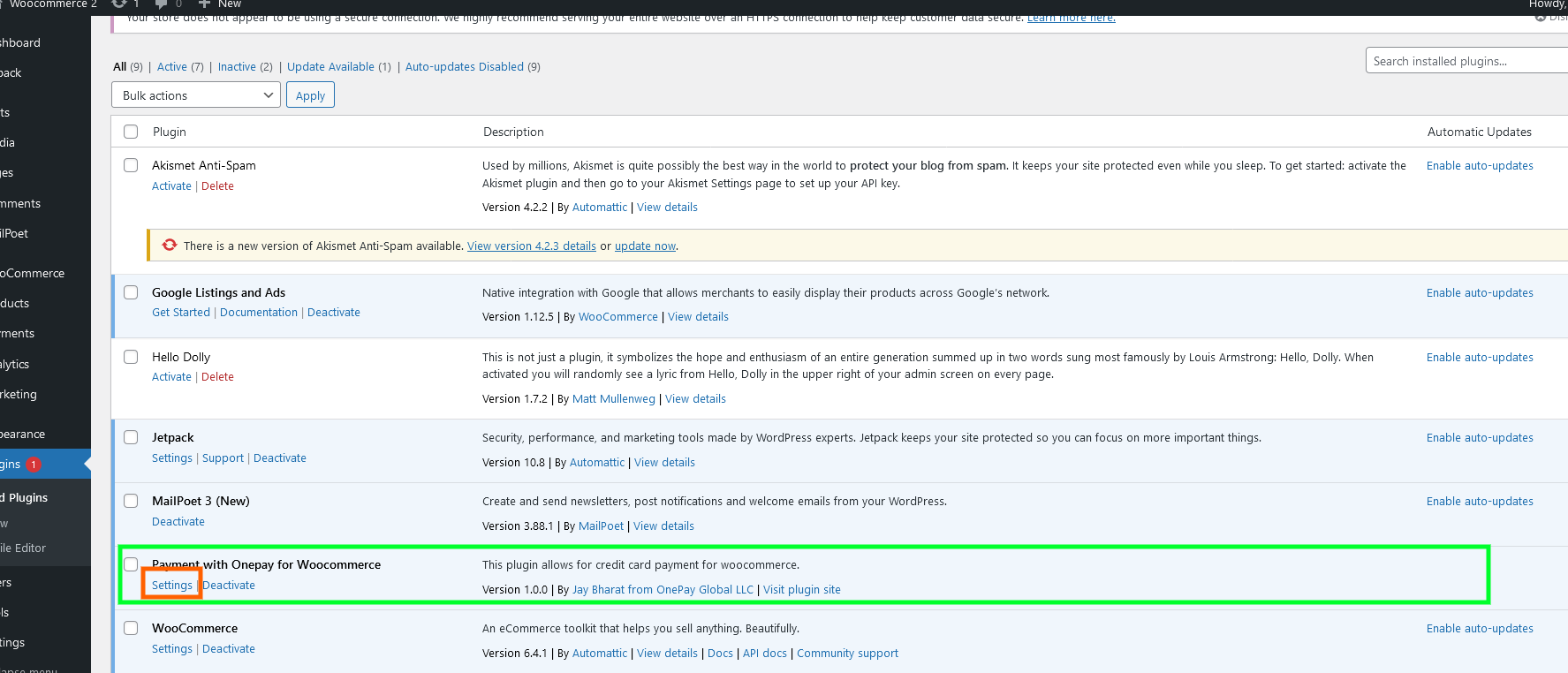
Task: Open HTTPS notice Learn more here link
Action: pos(1071,18)
